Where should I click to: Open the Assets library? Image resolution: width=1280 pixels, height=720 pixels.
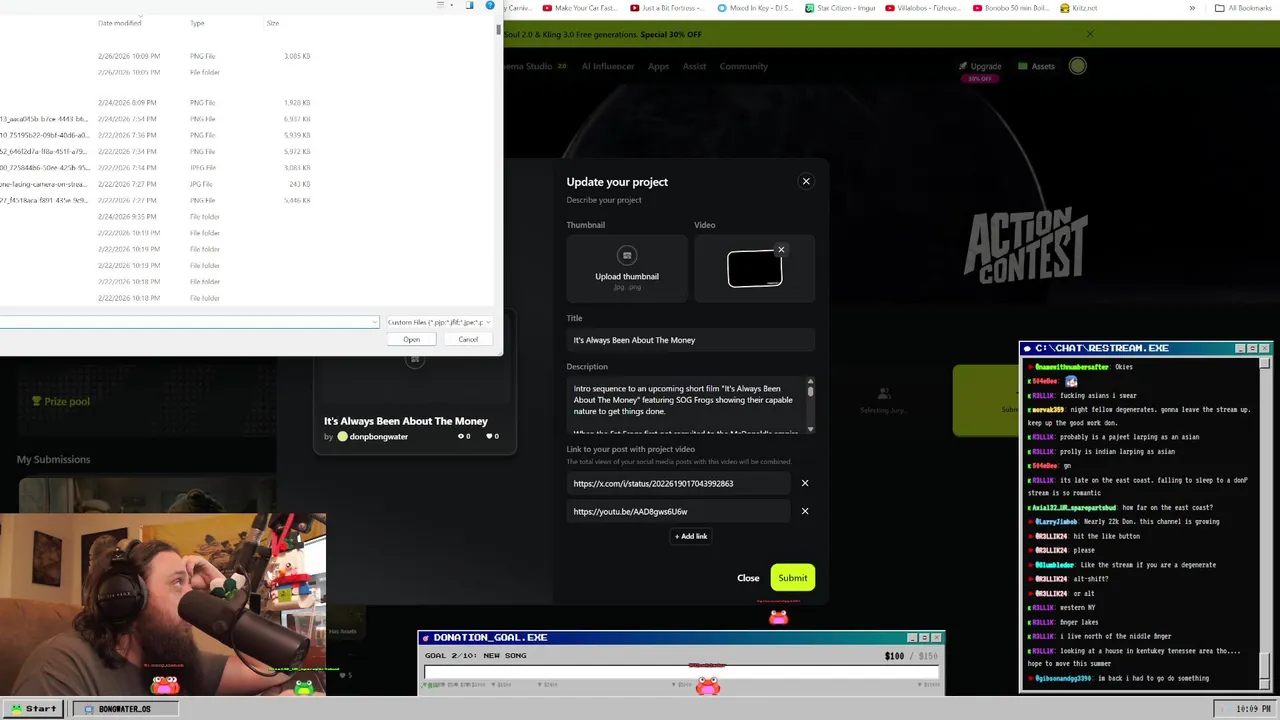pyautogui.click(x=1036, y=66)
